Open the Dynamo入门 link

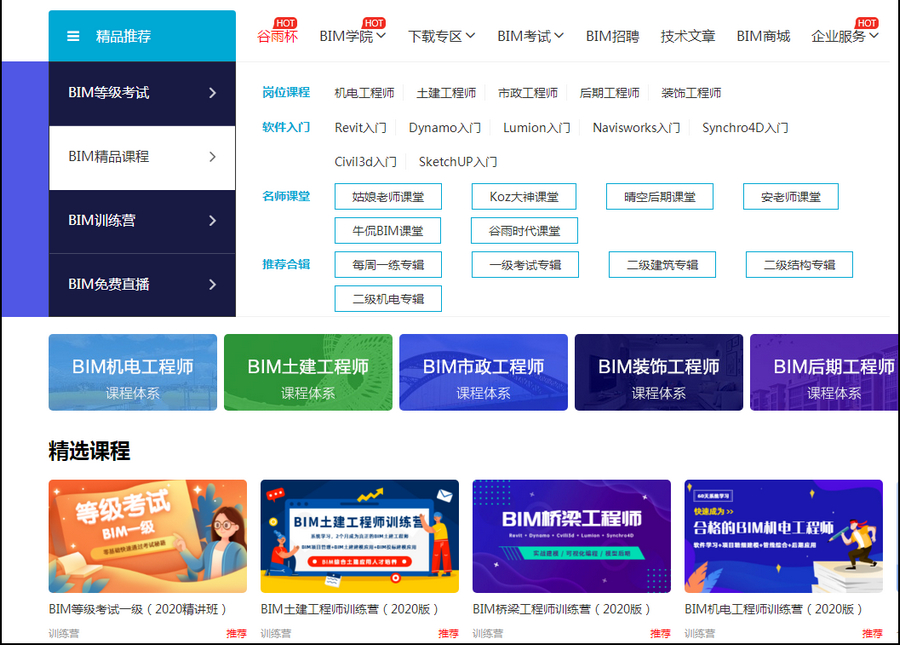[x=445, y=127]
